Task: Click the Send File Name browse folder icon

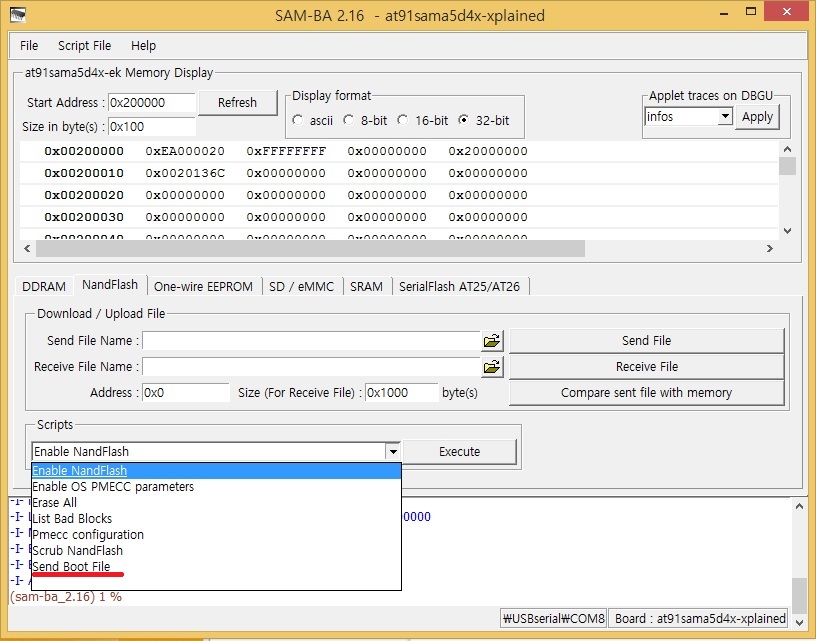Action: pyautogui.click(x=491, y=341)
